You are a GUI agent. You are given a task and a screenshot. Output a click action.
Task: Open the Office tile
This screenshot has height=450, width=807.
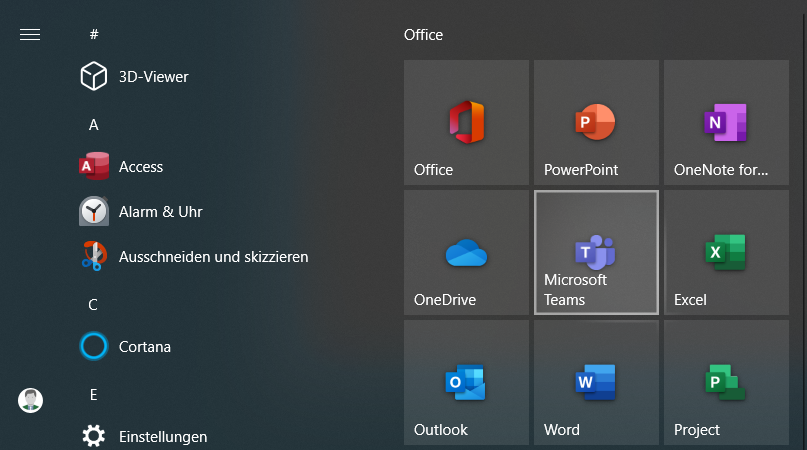tap(466, 123)
